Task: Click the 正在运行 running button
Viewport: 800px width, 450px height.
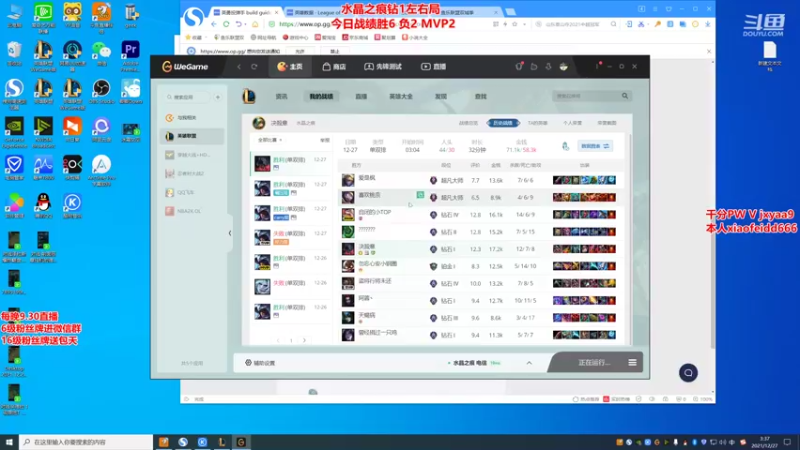Action: [x=594, y=363]
